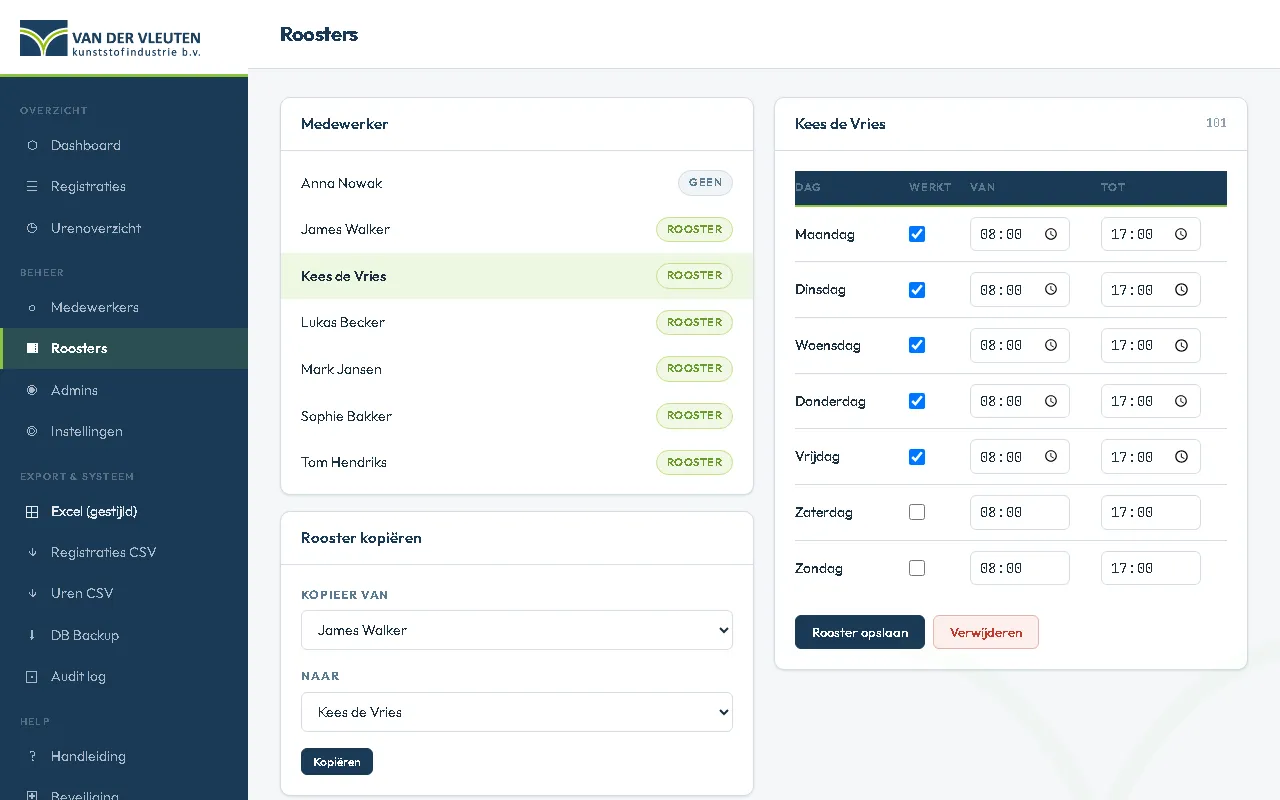Open the Urenoverzicht menu entry
This screenshot has width=1280, height=800.
(x=124, y=228)
